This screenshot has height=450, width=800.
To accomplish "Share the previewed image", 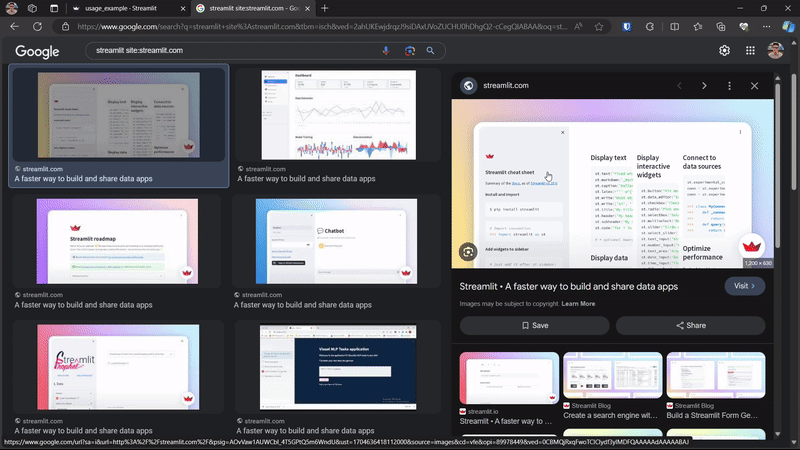I will coord(691,325).
